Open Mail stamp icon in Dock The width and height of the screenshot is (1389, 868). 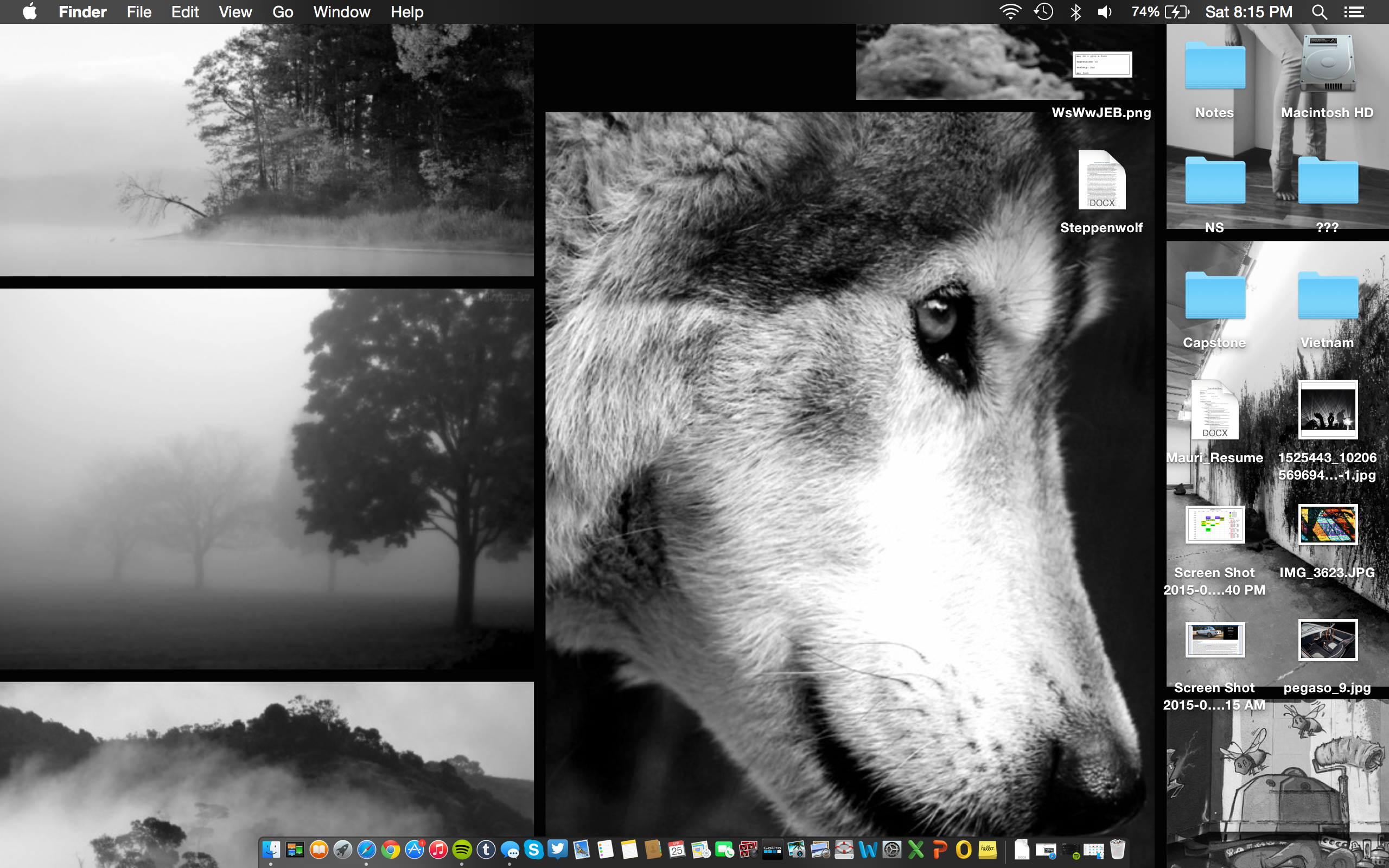(582, 849)
